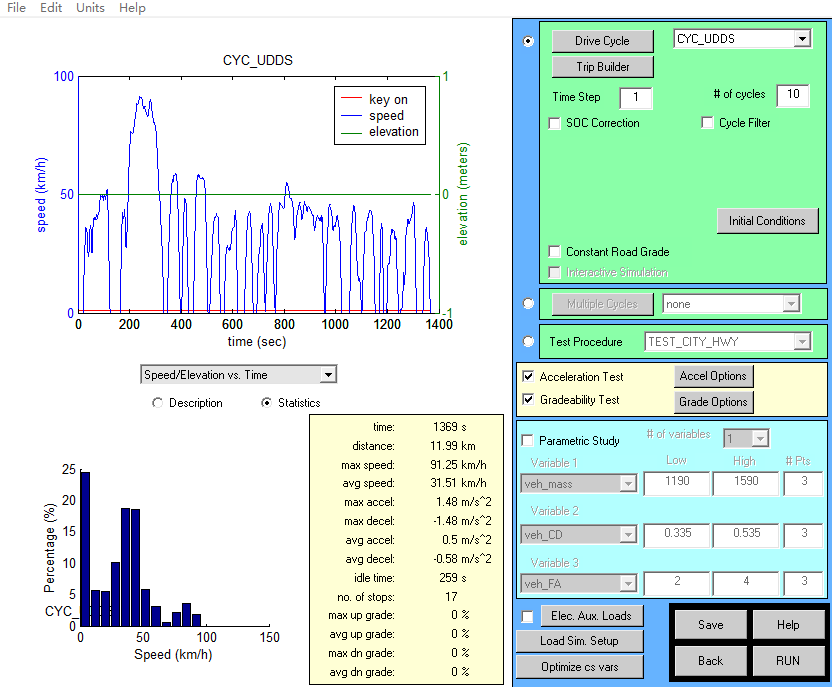The width and height of the screenshot is (832, 687).
Task: Enable the SOC Correction checkbox
Action: click(555, 123)
